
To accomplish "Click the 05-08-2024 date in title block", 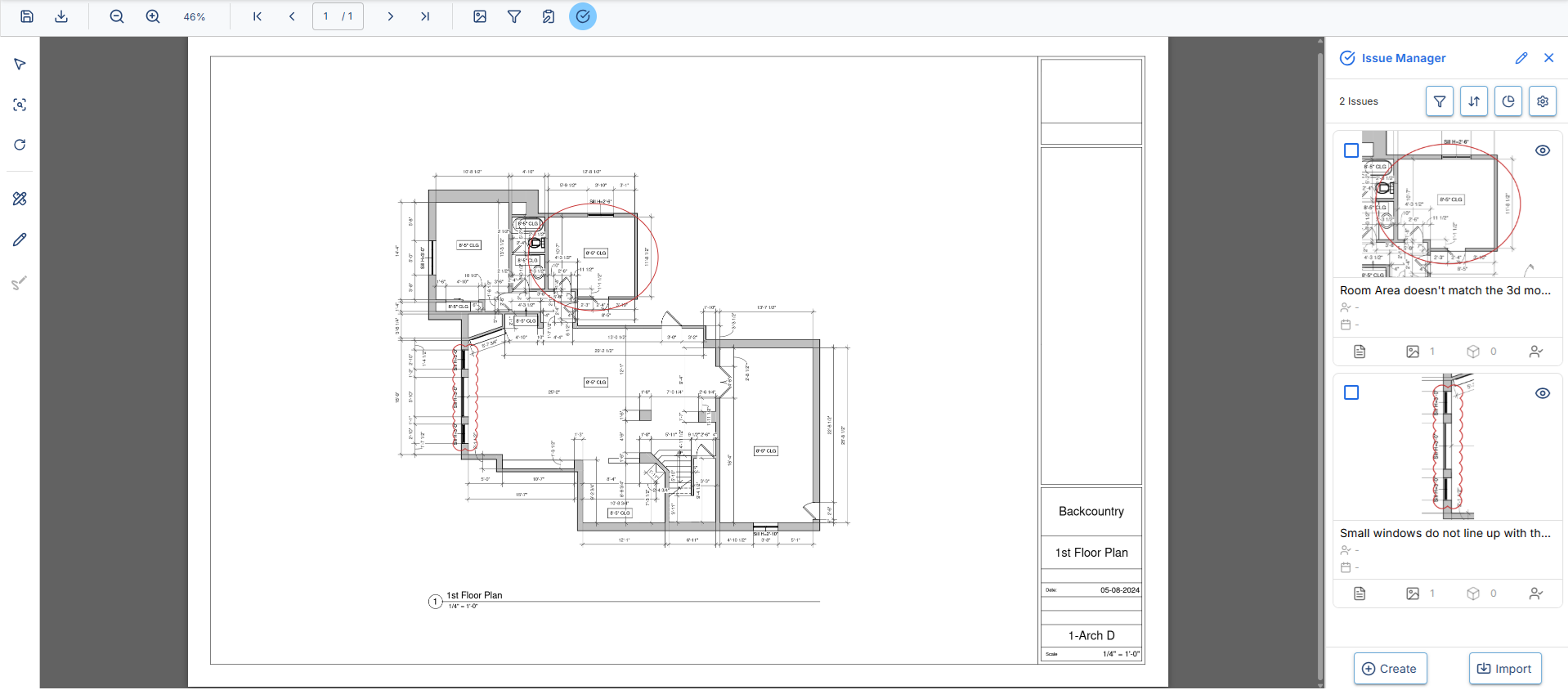I will 1119,590.
